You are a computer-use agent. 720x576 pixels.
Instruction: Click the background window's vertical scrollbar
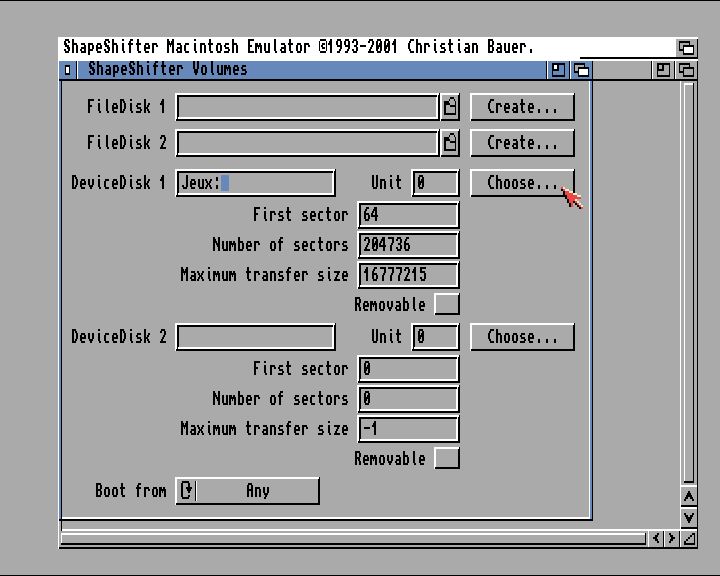pos(688,280)
